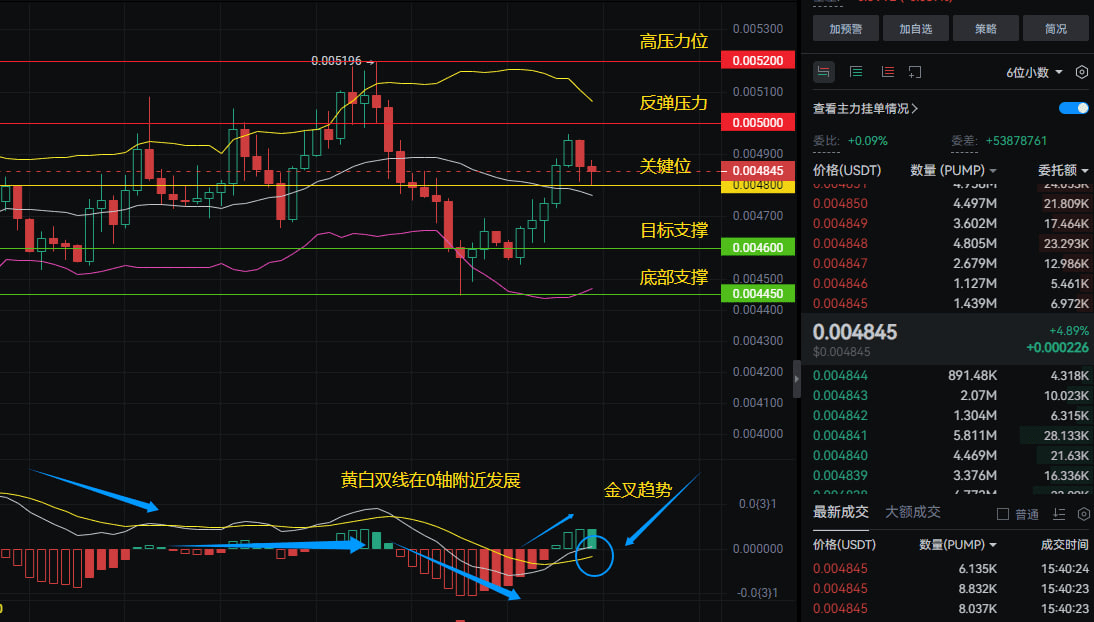This screenshot has height=622, width=1094.
Task: Click 价格(USDT) header in order book
Action: pyautogui.click(x=847, y=170)
